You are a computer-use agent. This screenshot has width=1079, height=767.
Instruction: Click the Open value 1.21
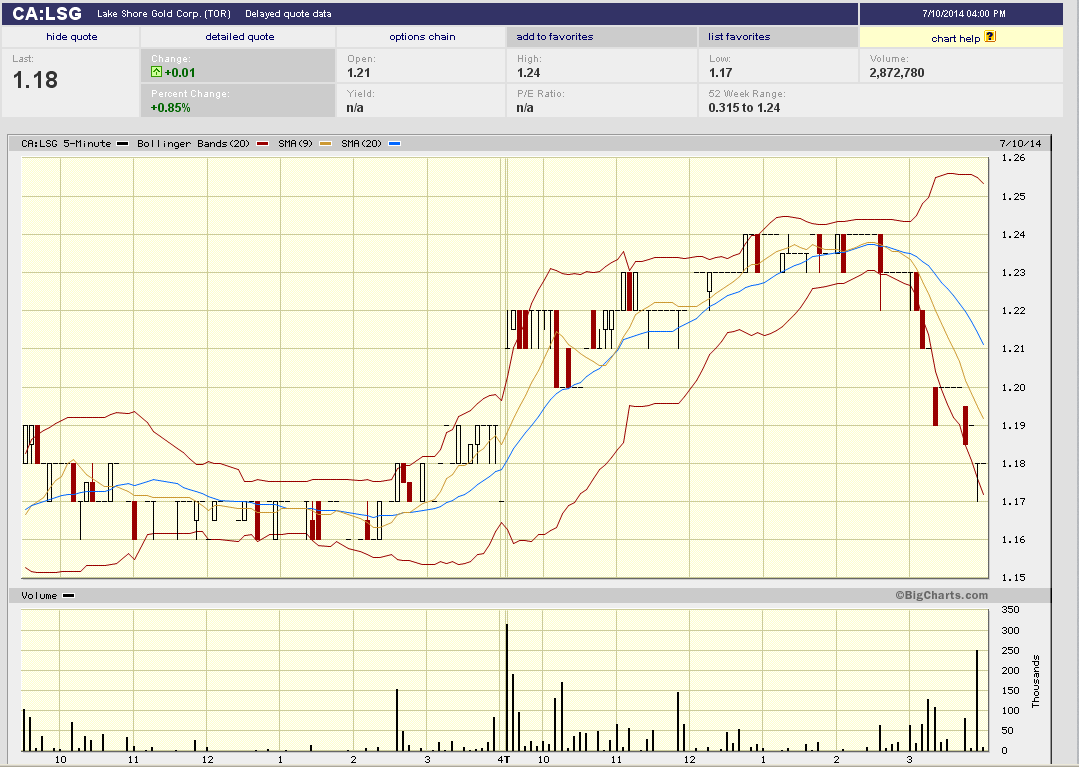(x=359, y=72)
